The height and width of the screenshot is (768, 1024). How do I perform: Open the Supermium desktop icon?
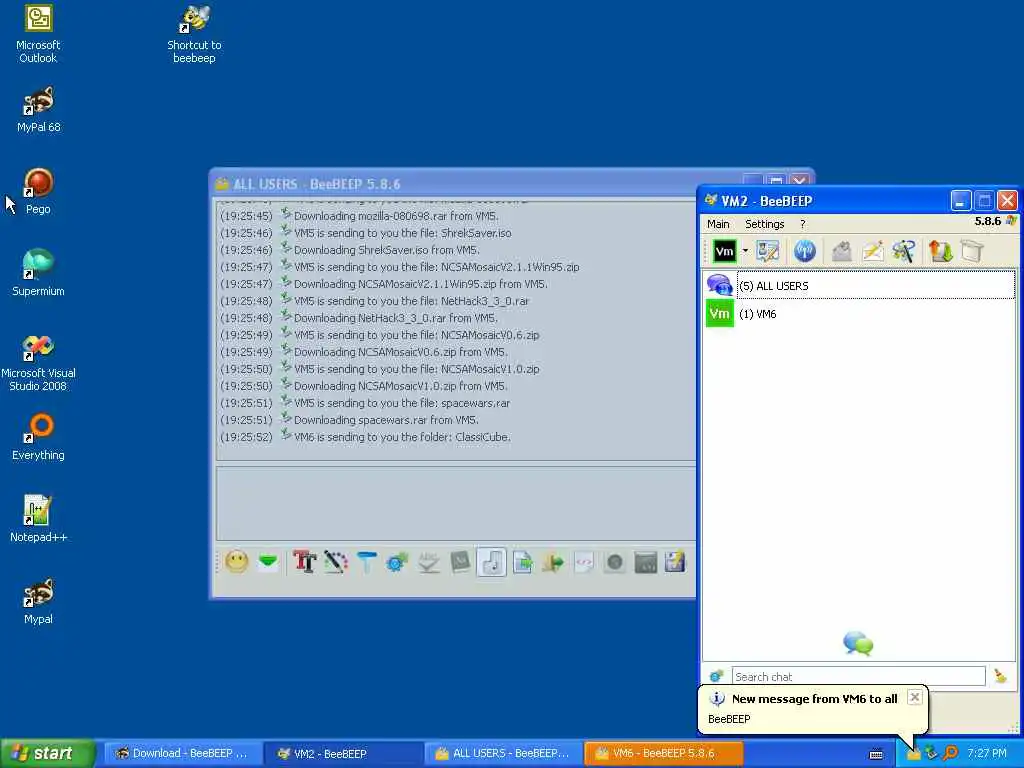[x=38, y=274]
